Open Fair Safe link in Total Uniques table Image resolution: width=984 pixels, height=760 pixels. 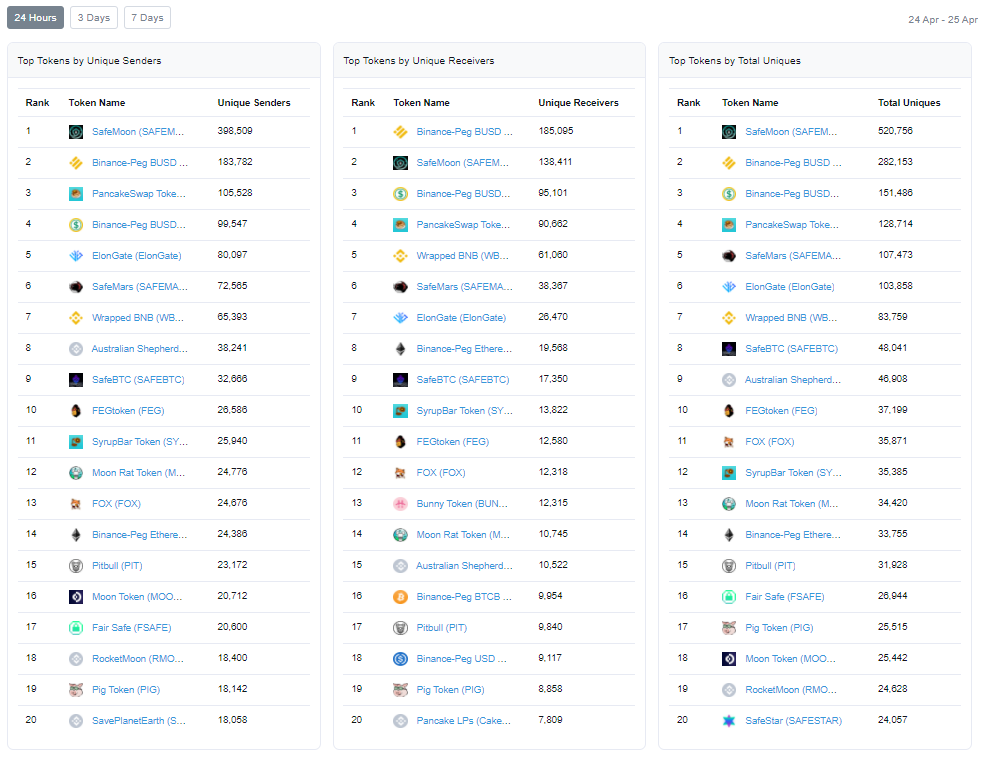(785, 597)
